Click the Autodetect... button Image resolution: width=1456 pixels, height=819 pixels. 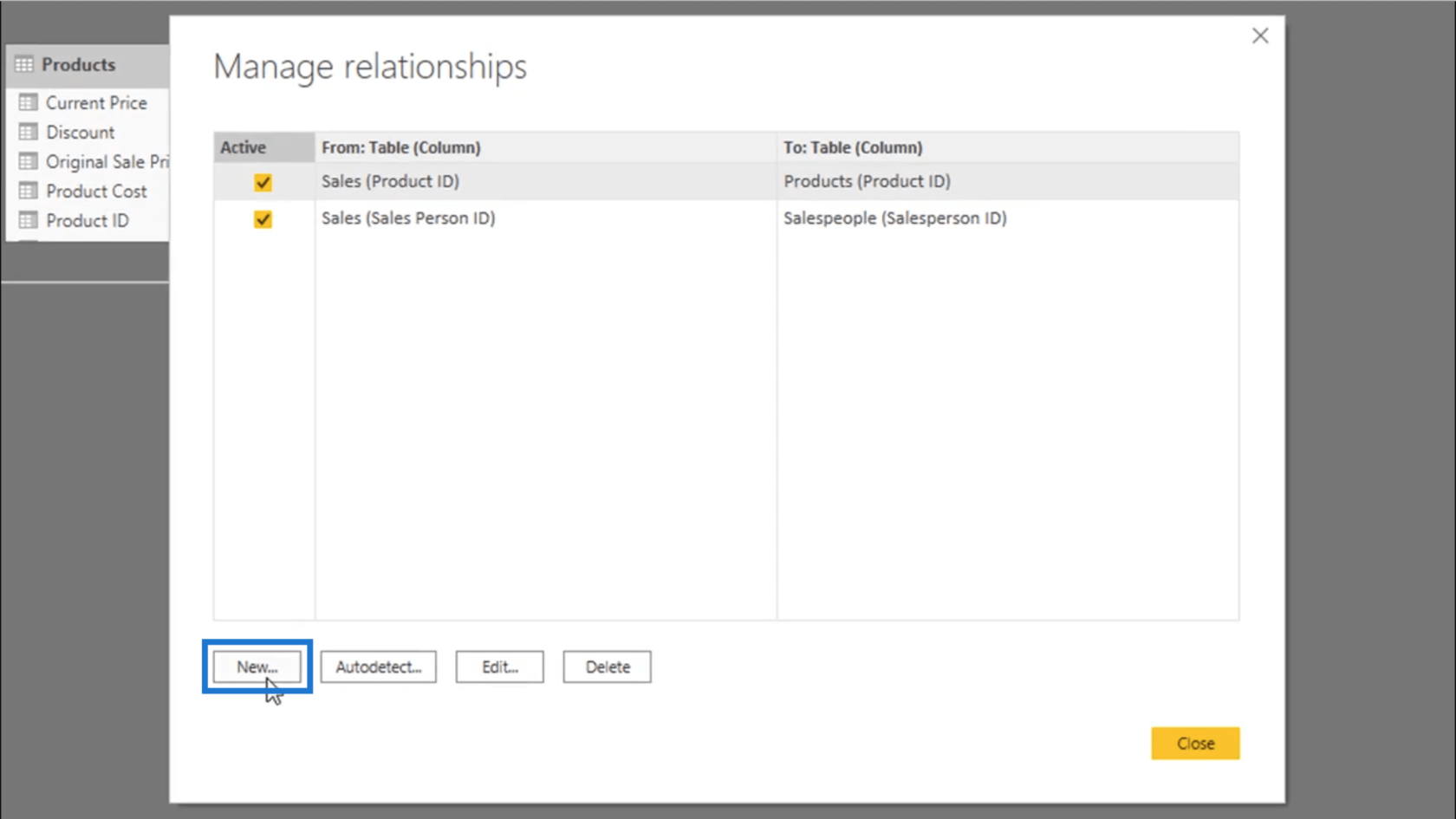[x=379, y=666]
